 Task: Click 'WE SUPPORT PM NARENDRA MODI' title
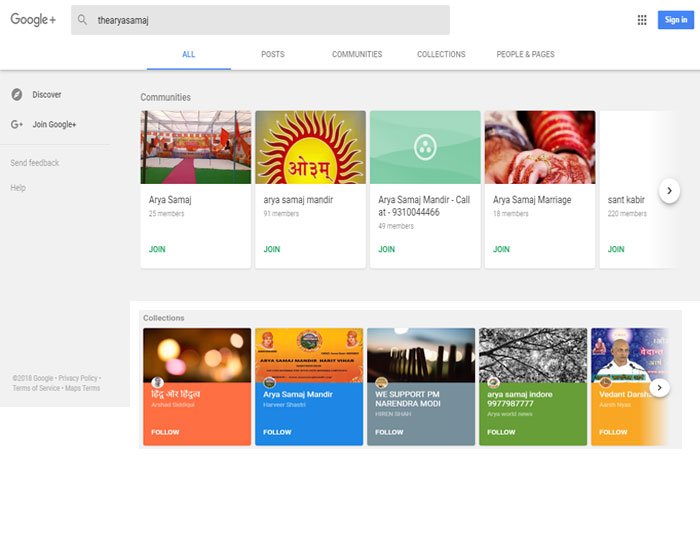coord(408,399)
